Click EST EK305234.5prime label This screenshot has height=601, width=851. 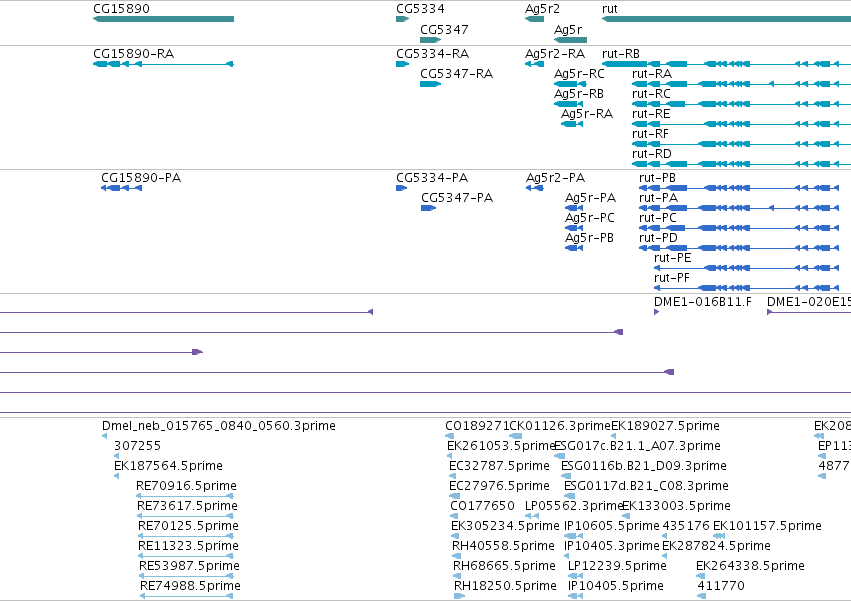[x=505, y=526]
